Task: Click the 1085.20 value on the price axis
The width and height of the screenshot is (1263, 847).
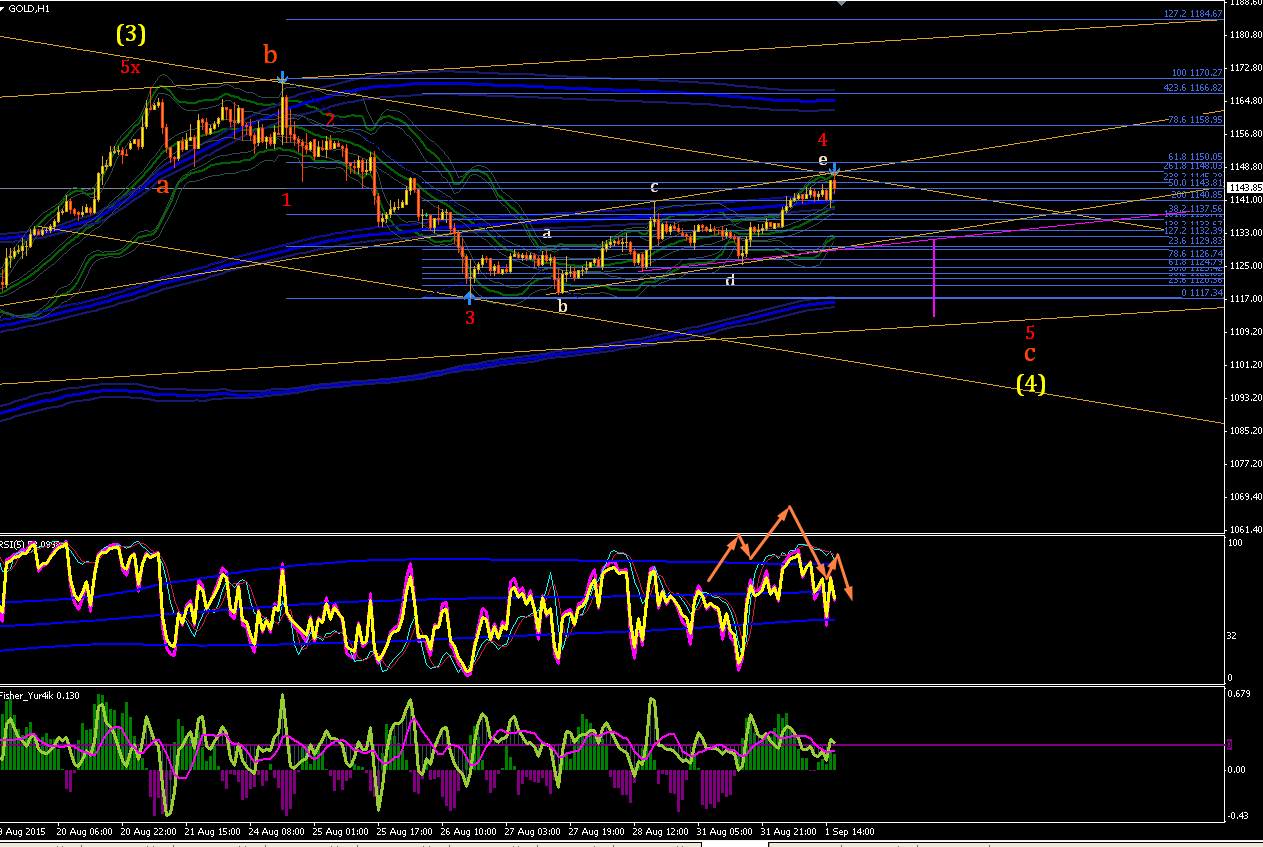Action: click(1245, 430)
